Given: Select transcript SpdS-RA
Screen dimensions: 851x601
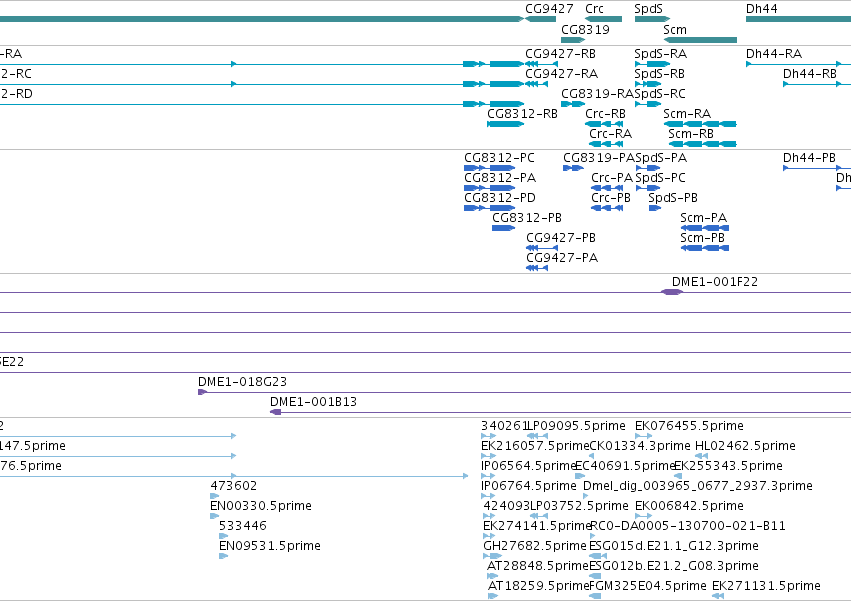Looking at the screenshot, I should point(661,54).
